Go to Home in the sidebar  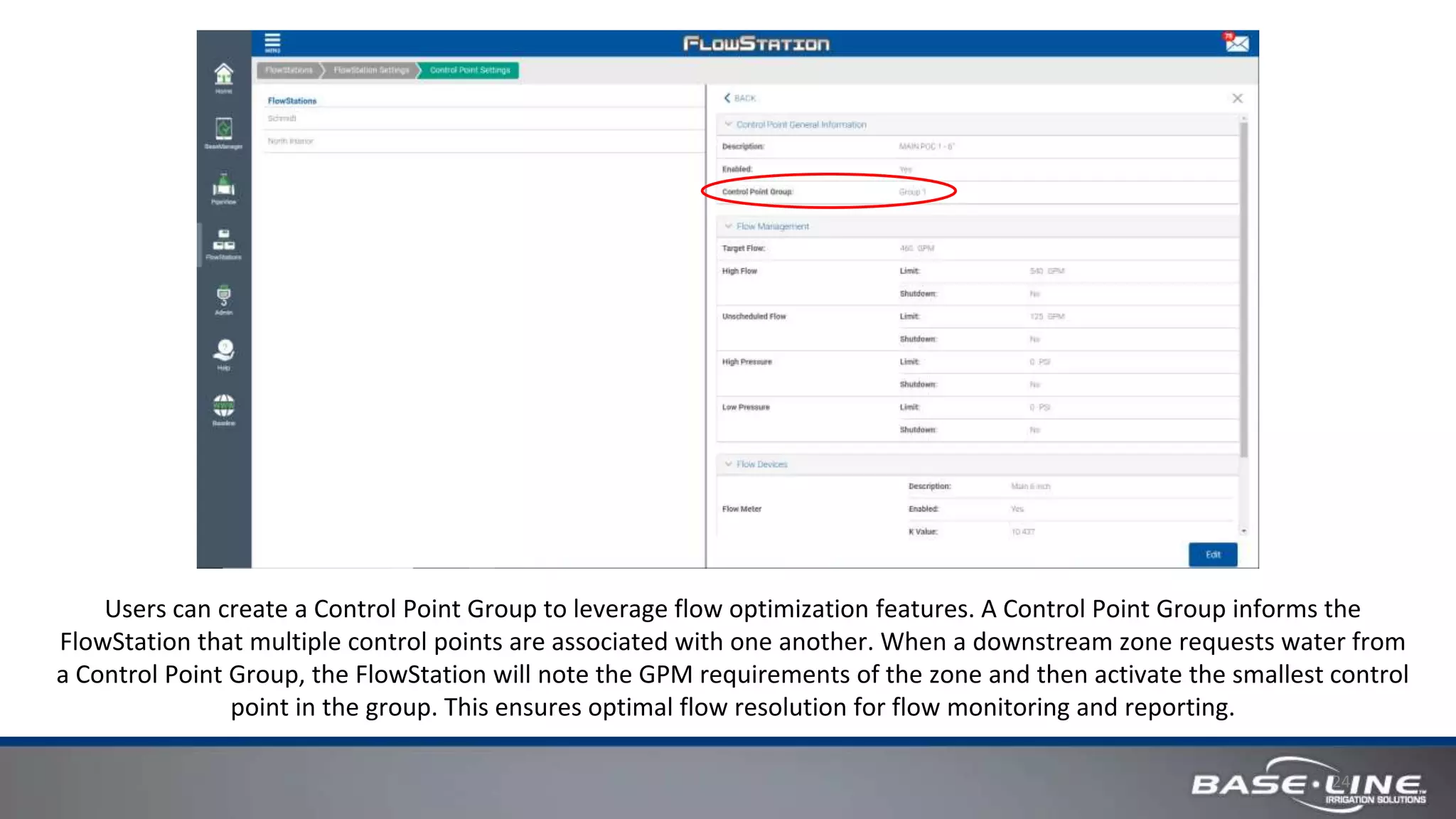tap(224, 78)
